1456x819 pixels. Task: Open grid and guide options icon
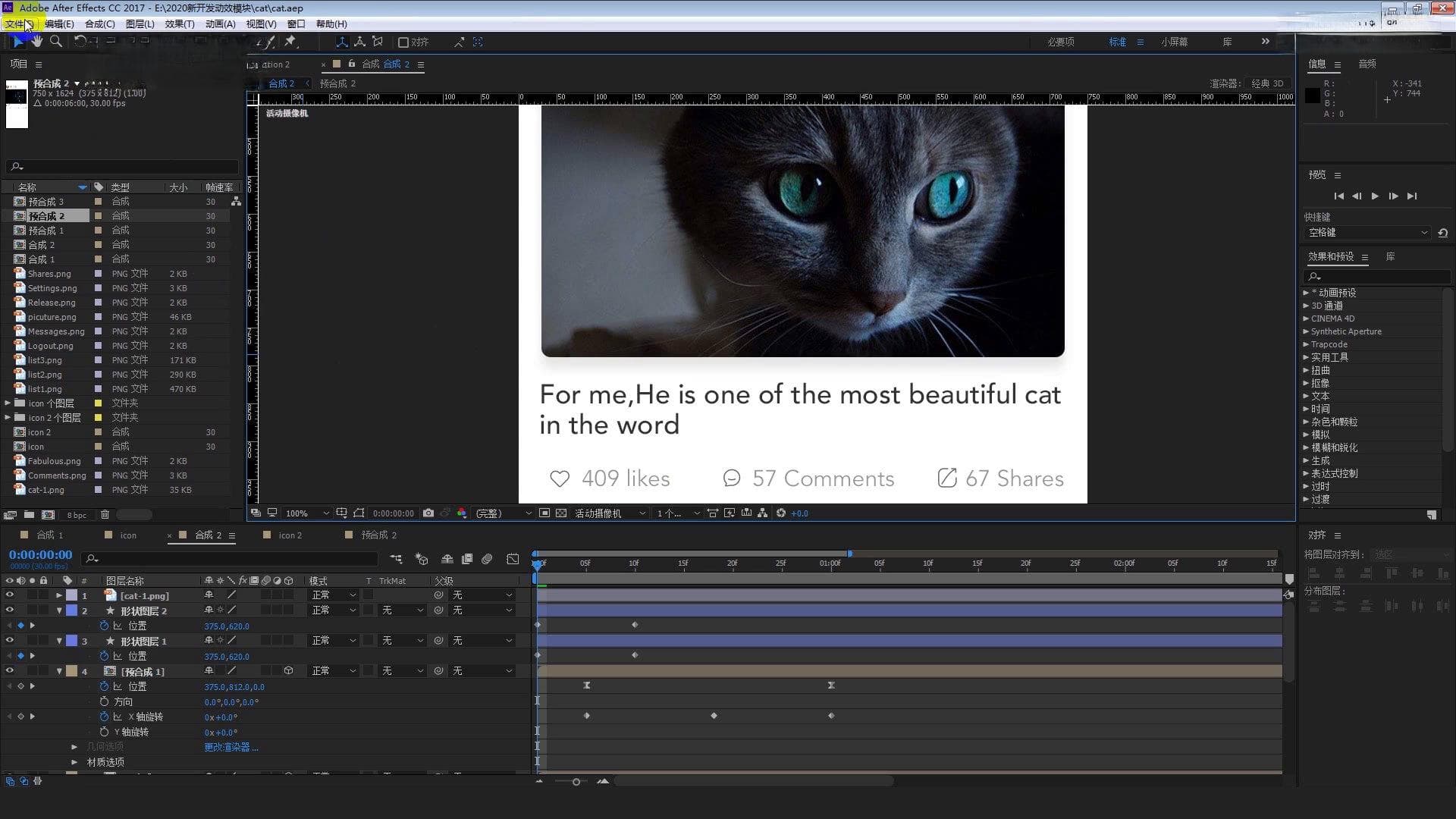[x=342, y=513]
